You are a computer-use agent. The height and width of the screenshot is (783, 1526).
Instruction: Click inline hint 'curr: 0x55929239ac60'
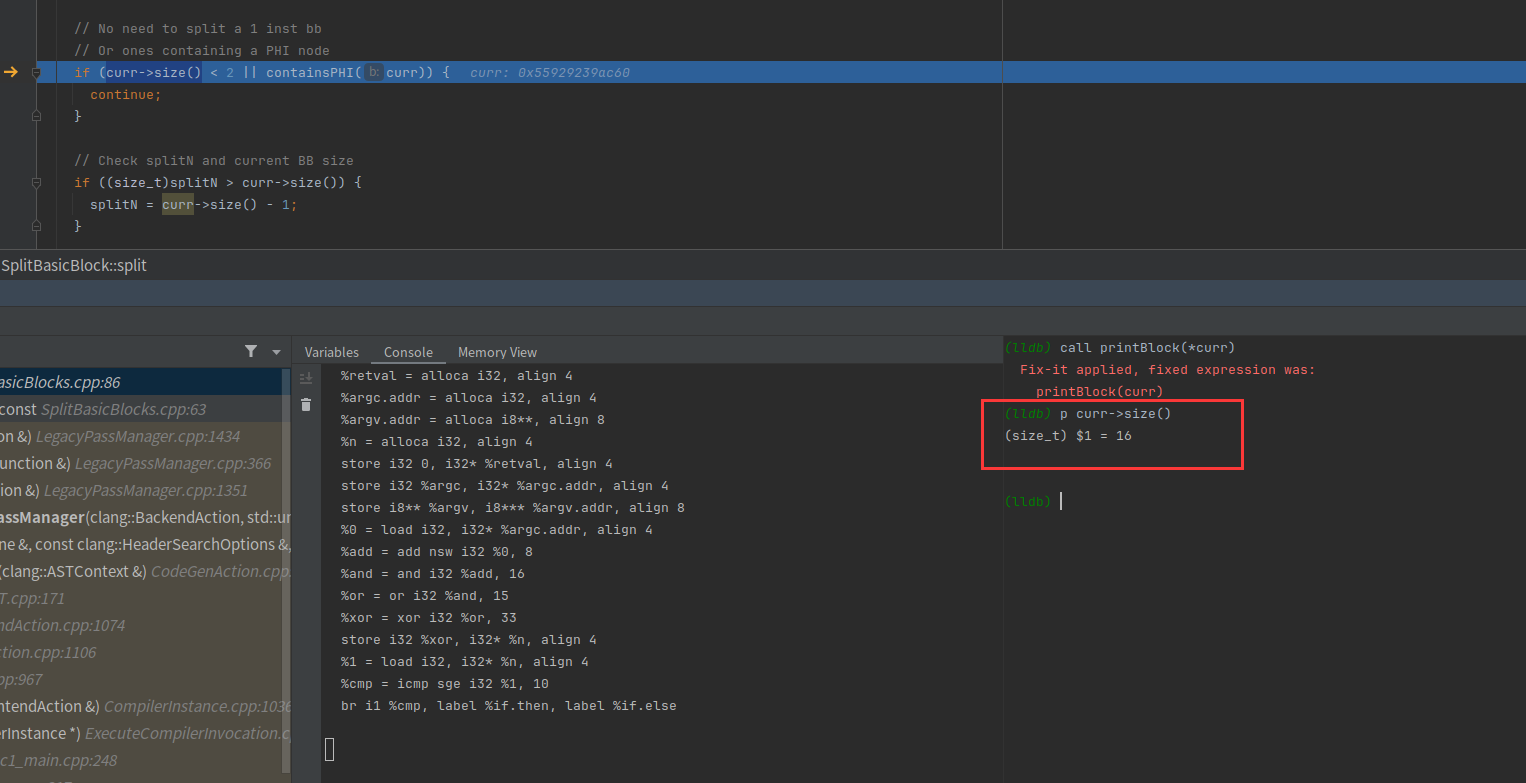tap(549, 72)
